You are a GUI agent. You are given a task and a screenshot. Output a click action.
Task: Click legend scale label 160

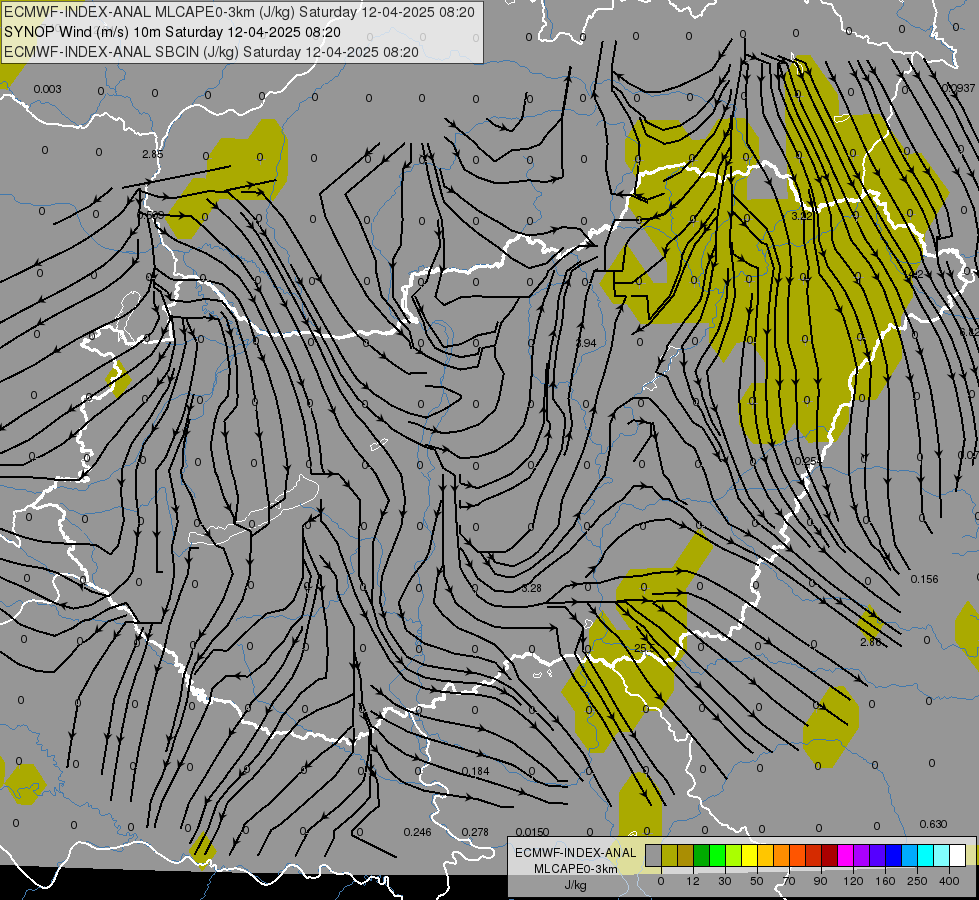[x=885, y=881]
